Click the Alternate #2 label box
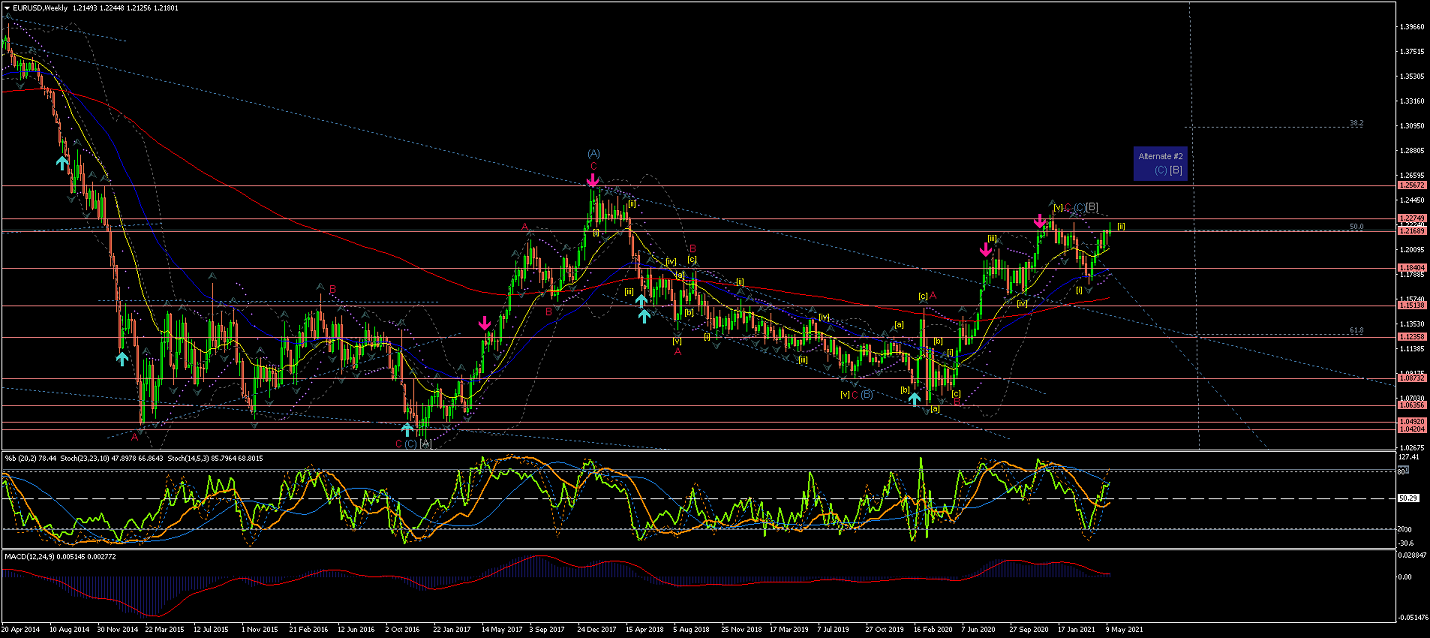1430x638 pixels. coord(1160,164)
